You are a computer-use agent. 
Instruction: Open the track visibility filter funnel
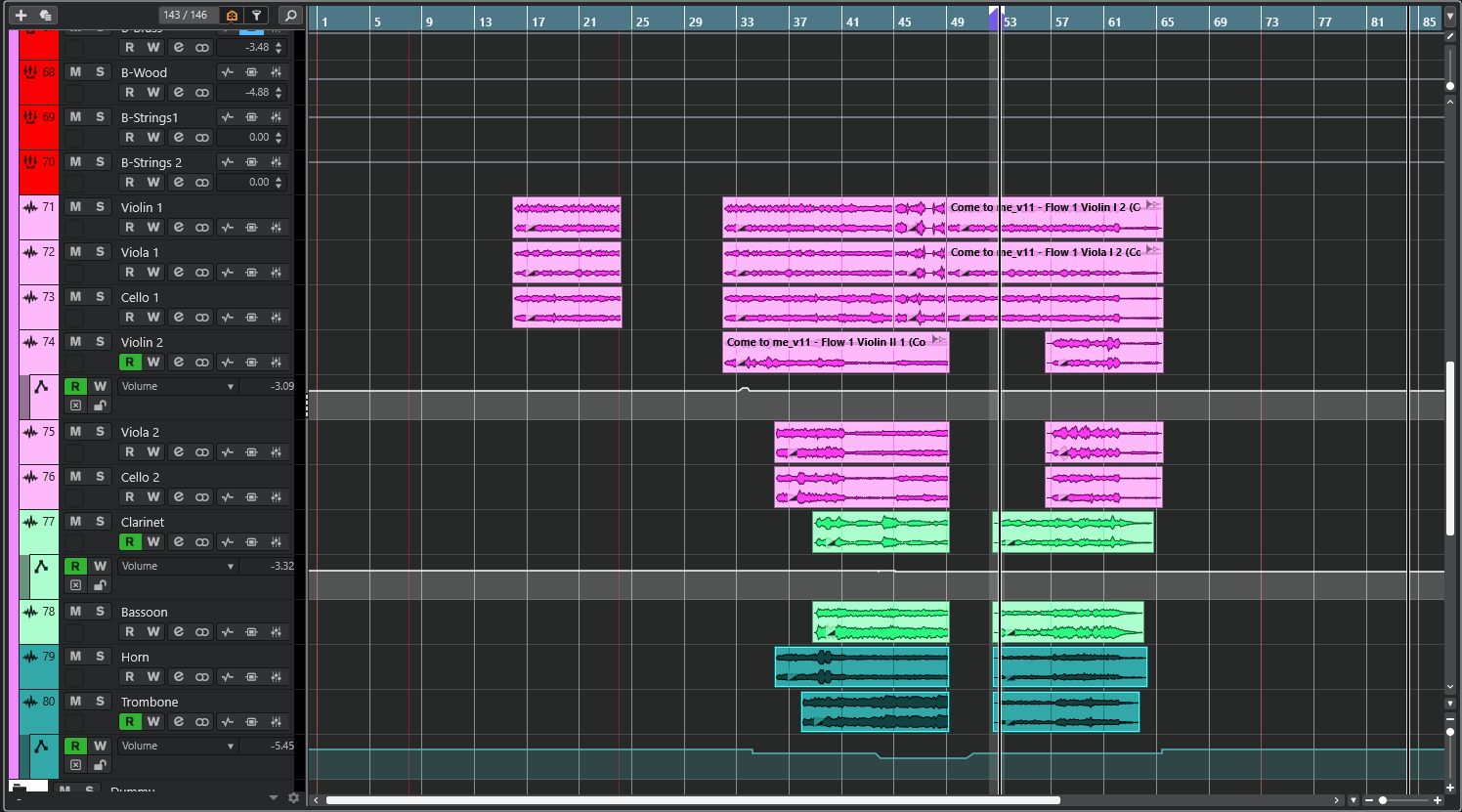pos(256,15)
